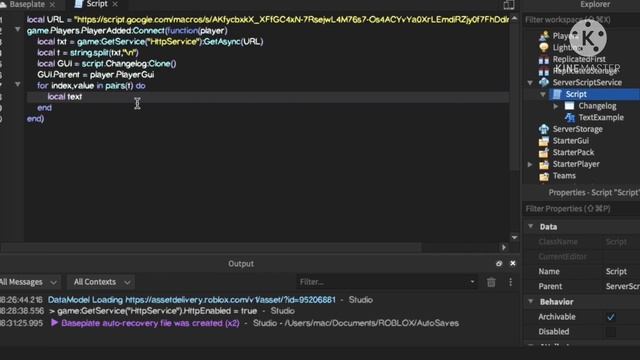Open the assetdelivery.roblox.com link in Output
The width and height of the screenshot is (640, 360).
pos(230,300)
